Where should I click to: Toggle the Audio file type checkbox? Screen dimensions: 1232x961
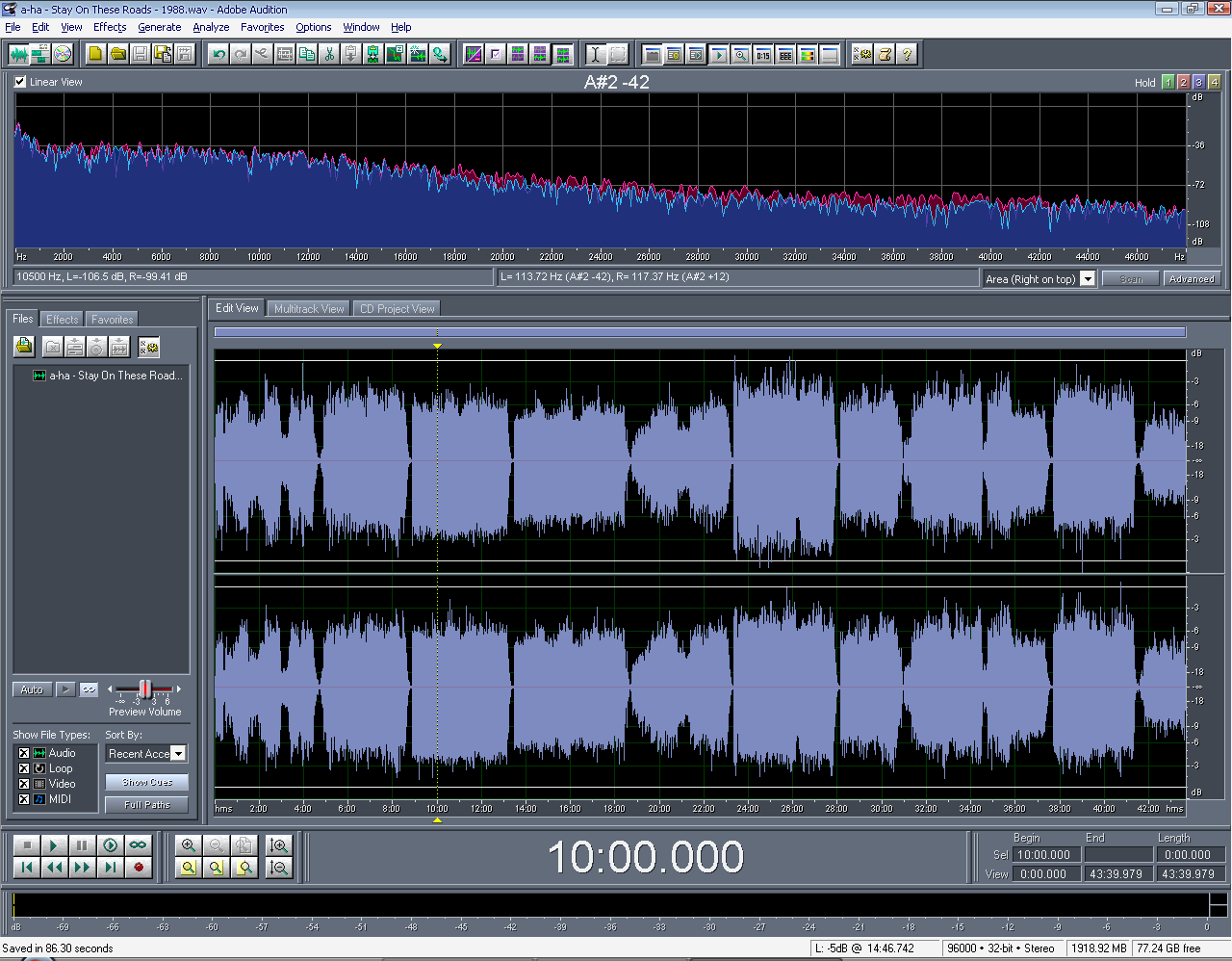pyautogui.click(x=24, y=753)
